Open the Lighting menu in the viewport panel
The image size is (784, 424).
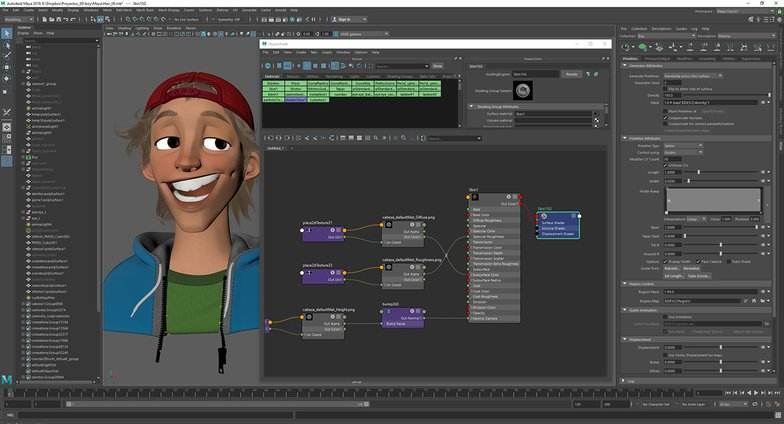click(142, 28)
